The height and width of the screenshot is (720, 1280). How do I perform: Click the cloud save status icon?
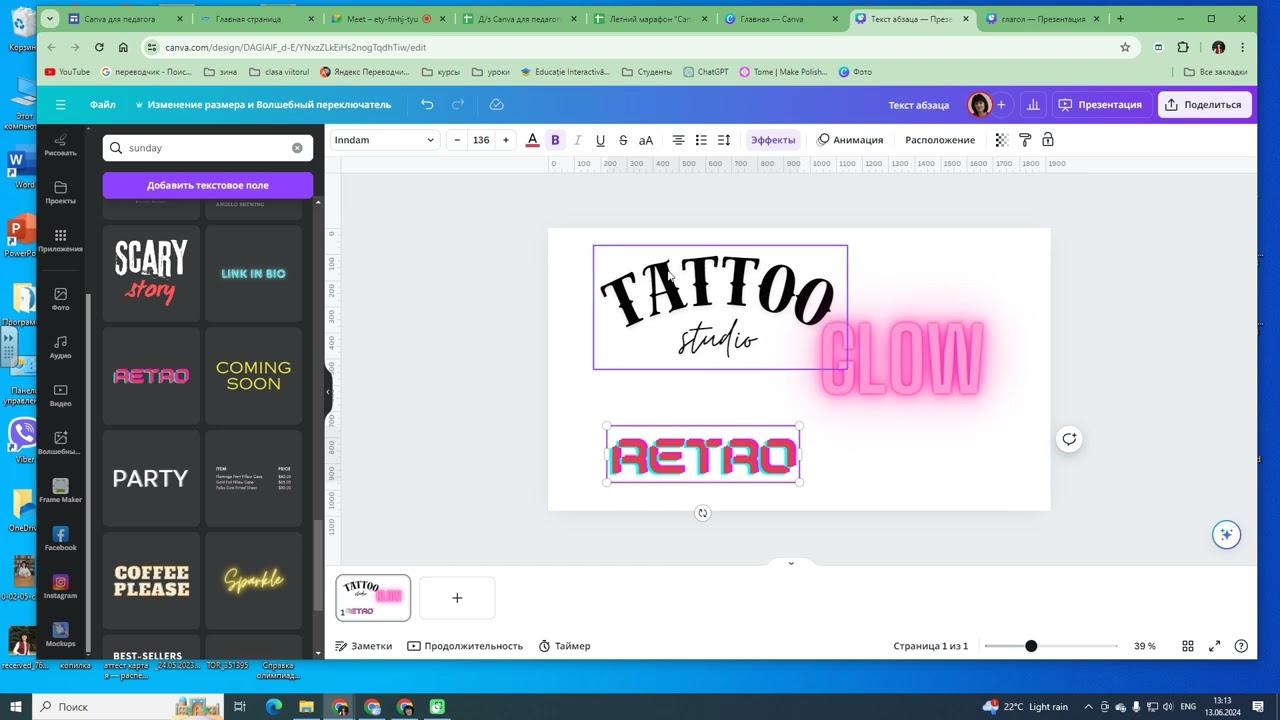pyautogui.click(x=496, y=104)
